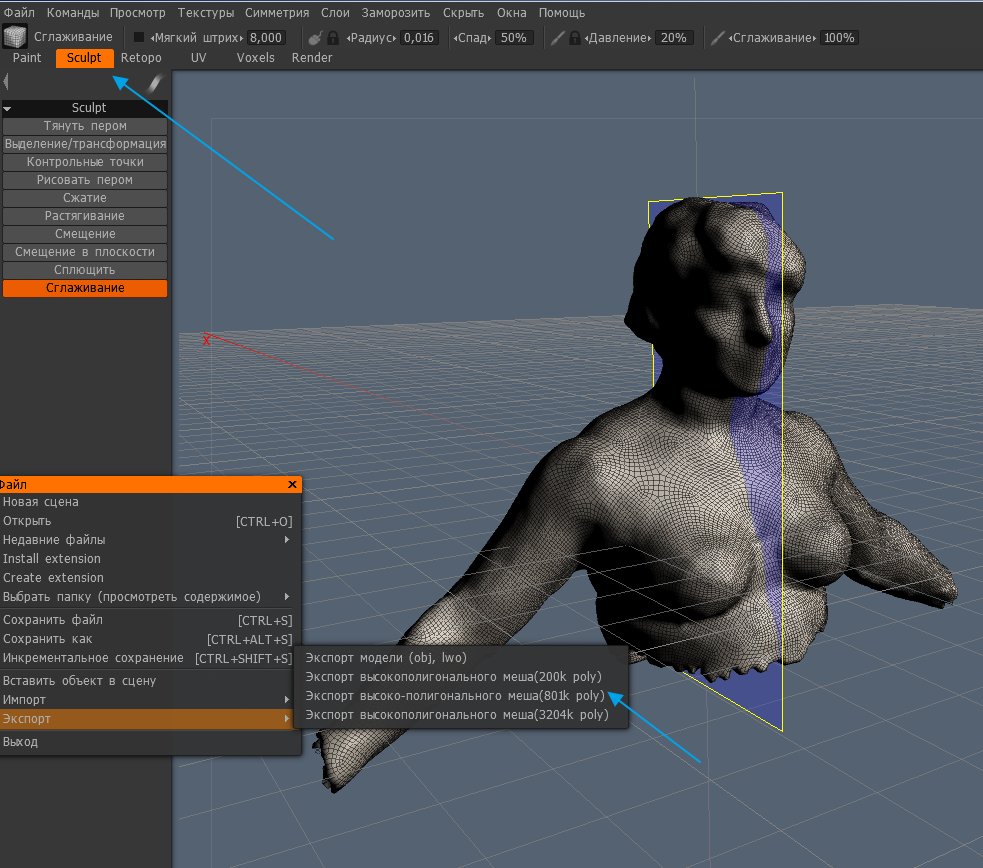Choose Экспорт модели (obj, lwo)
Viewport: 983px width, 868px height.
(385, 657)
